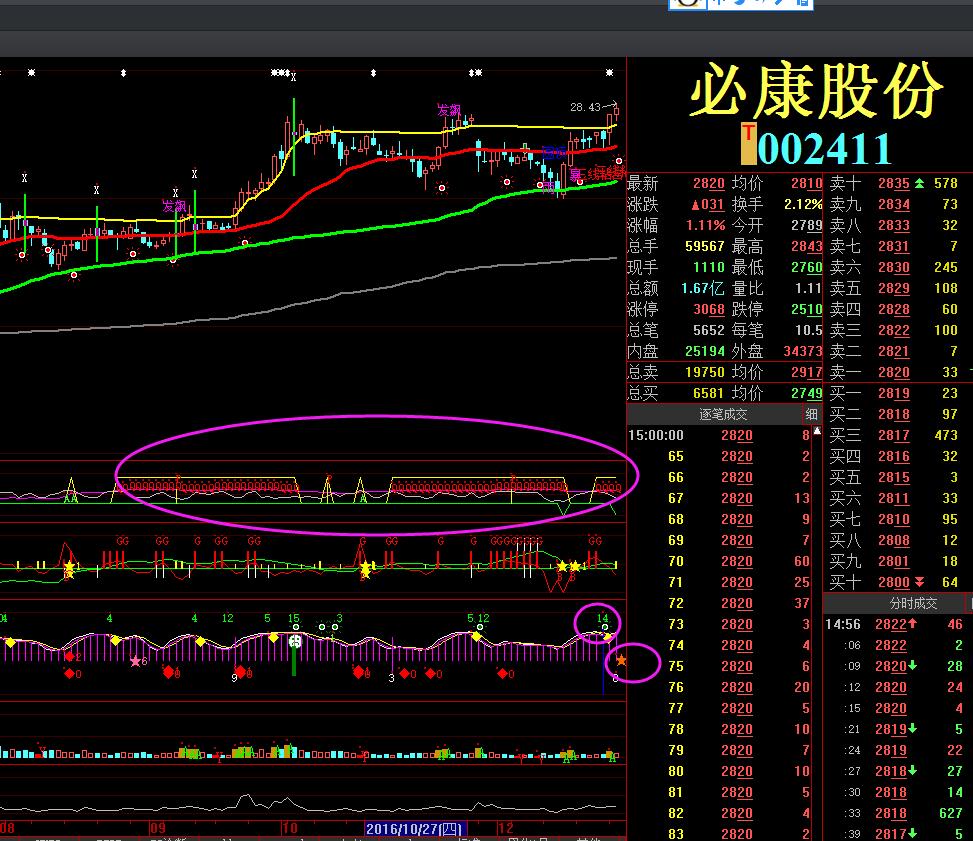Click the 最低 value 2760
Viewport: 973px width, 841px height.
[x=807, y=268]
